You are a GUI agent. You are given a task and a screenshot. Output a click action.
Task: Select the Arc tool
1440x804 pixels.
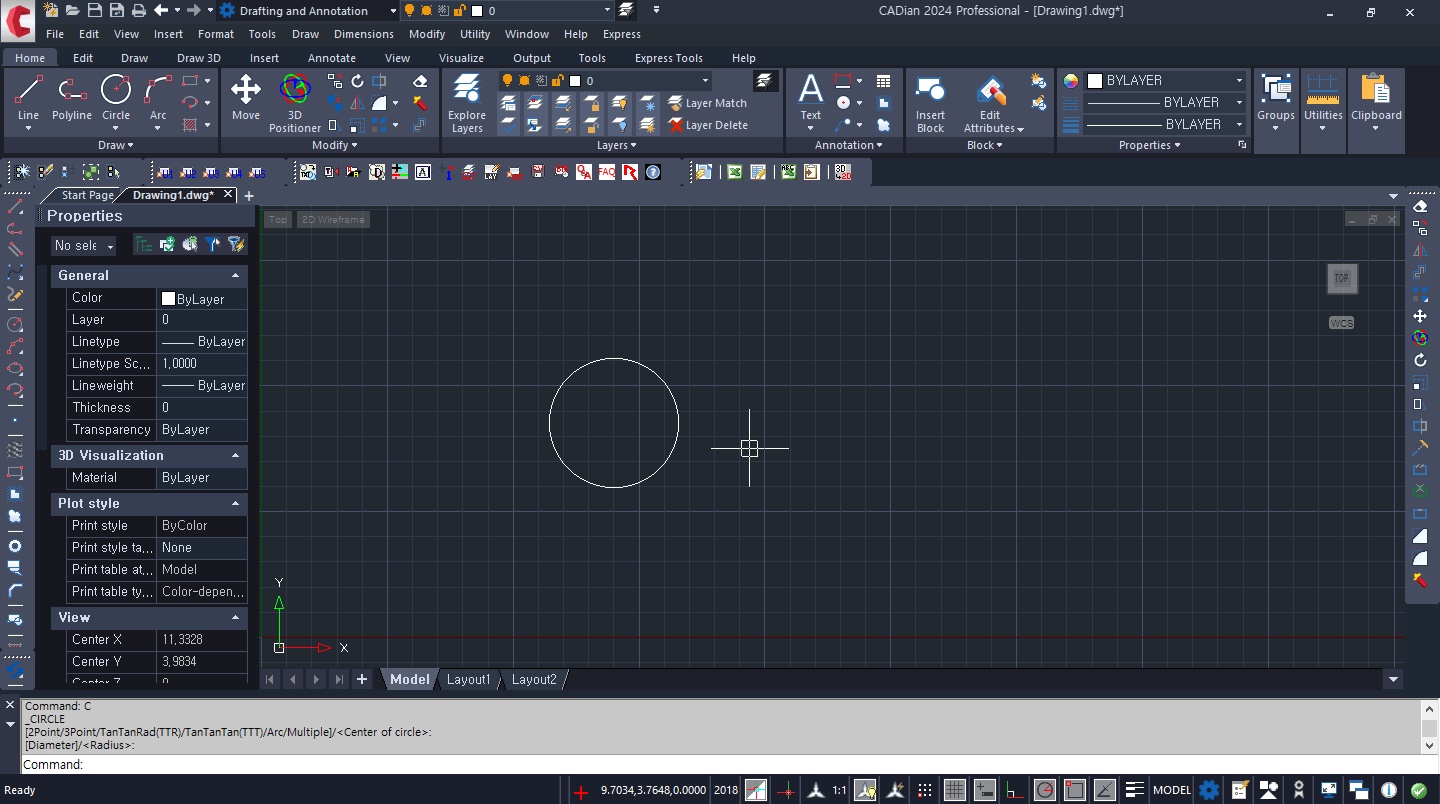coord(158,98)
